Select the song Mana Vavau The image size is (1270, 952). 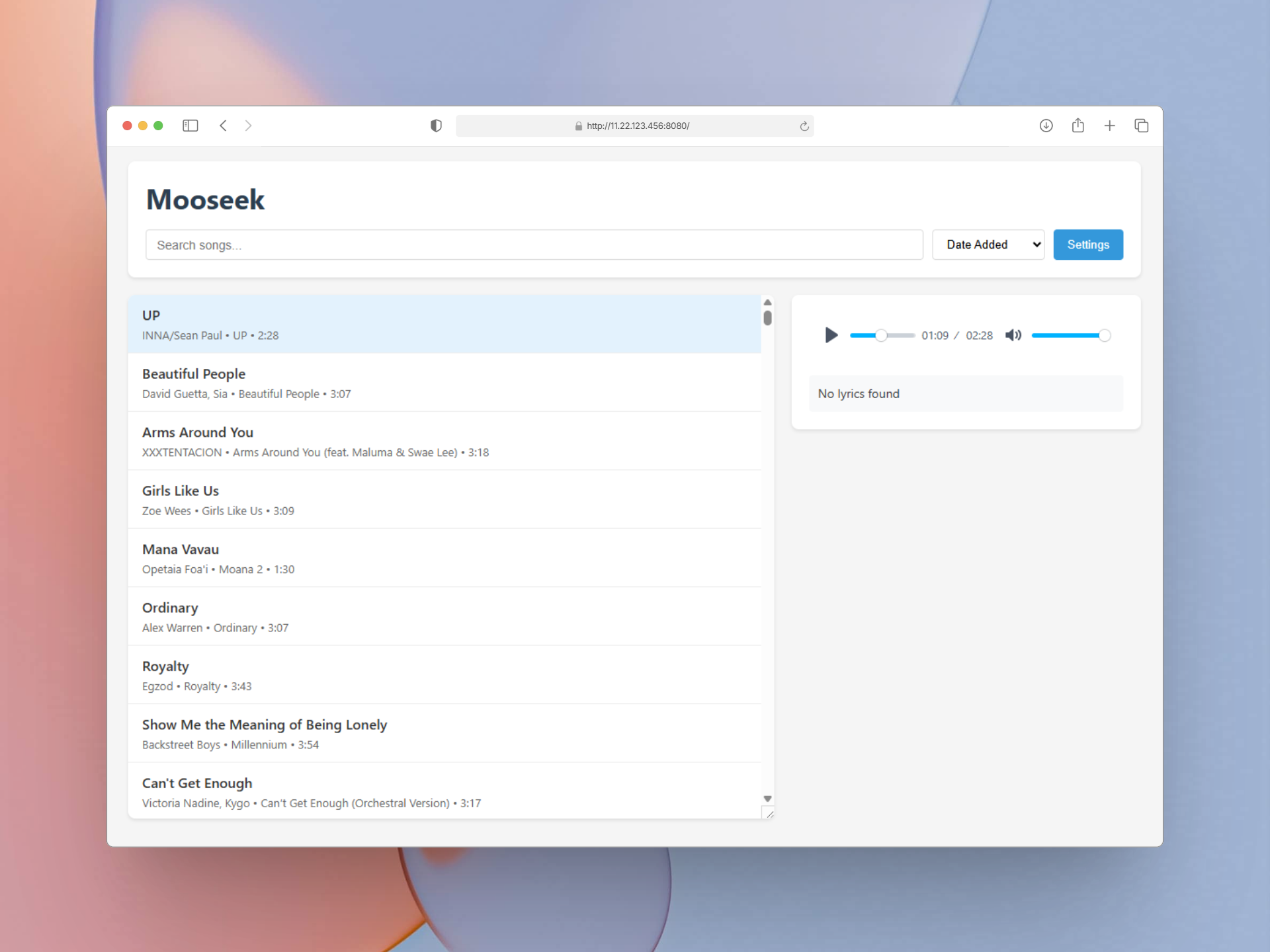(x=444, y=558)
